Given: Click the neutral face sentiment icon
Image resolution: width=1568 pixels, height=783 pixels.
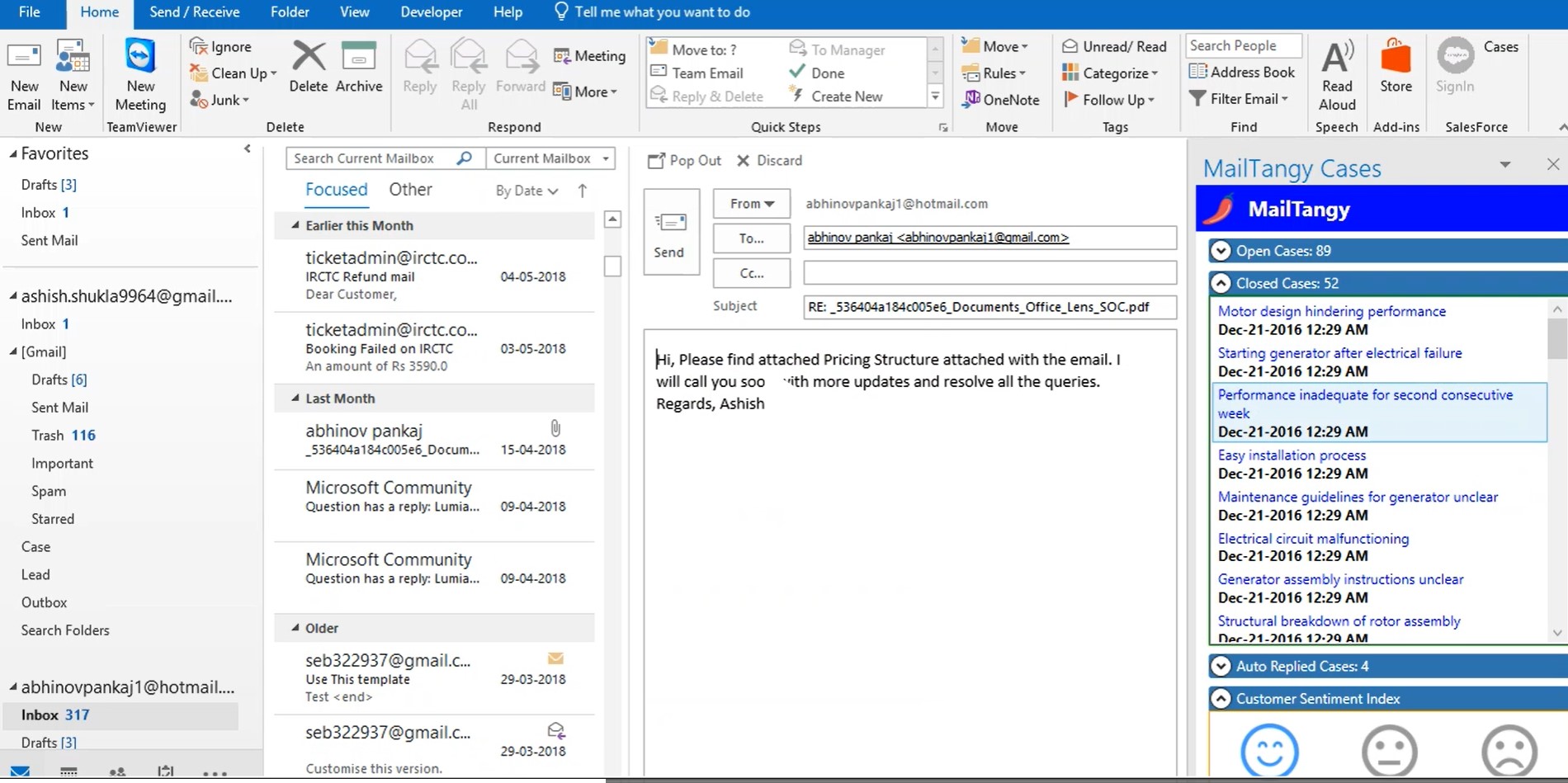Looking at the screenshot, I should click(1390, 750).
